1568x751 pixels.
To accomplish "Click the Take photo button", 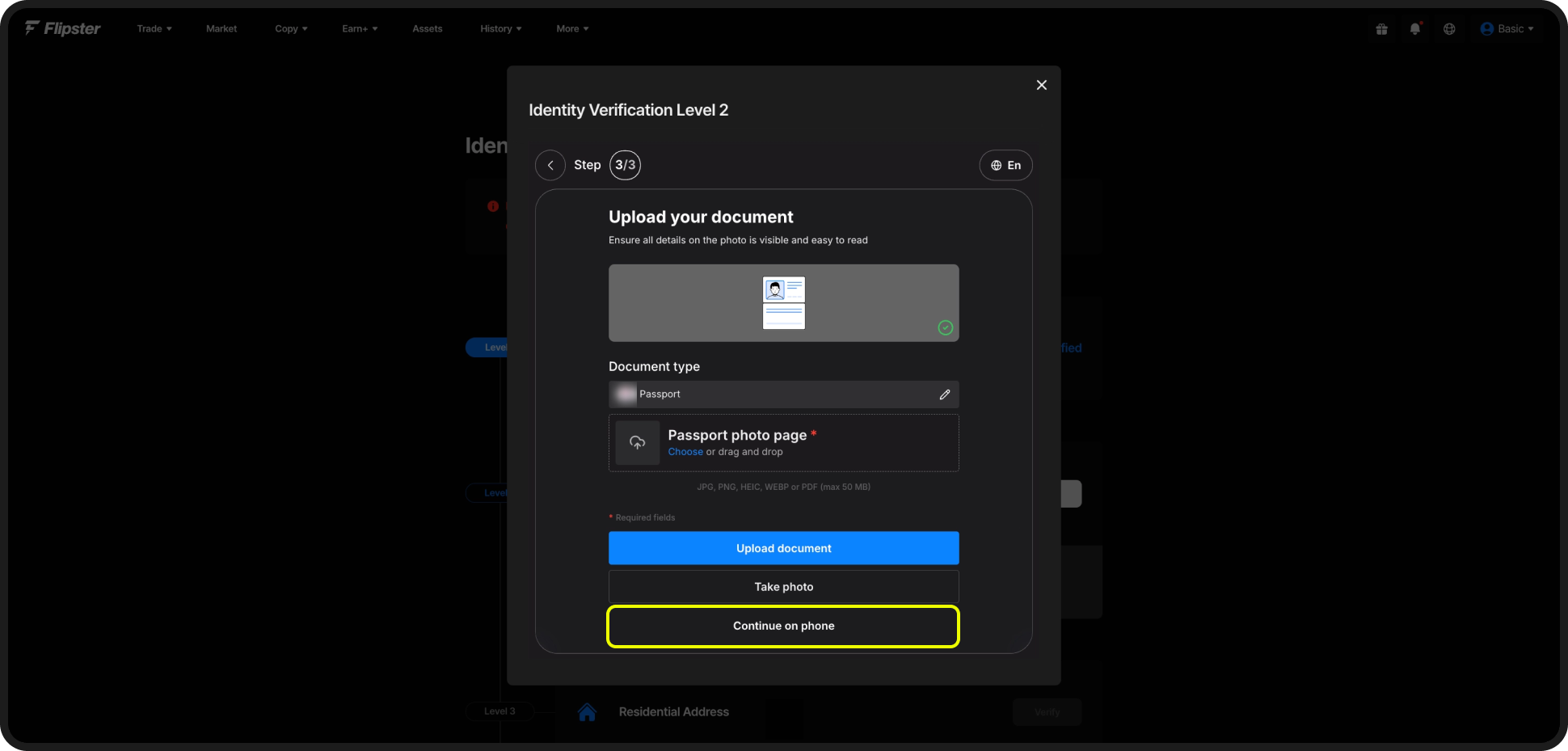I will tap(784, 587).
